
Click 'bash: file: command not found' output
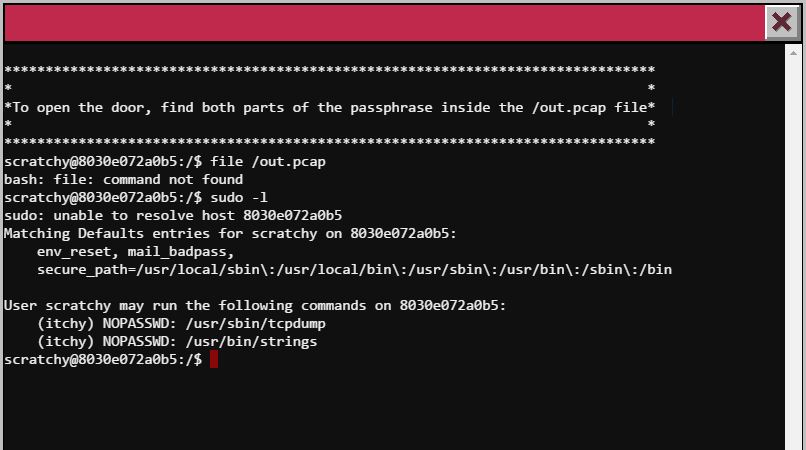point(124,179)
